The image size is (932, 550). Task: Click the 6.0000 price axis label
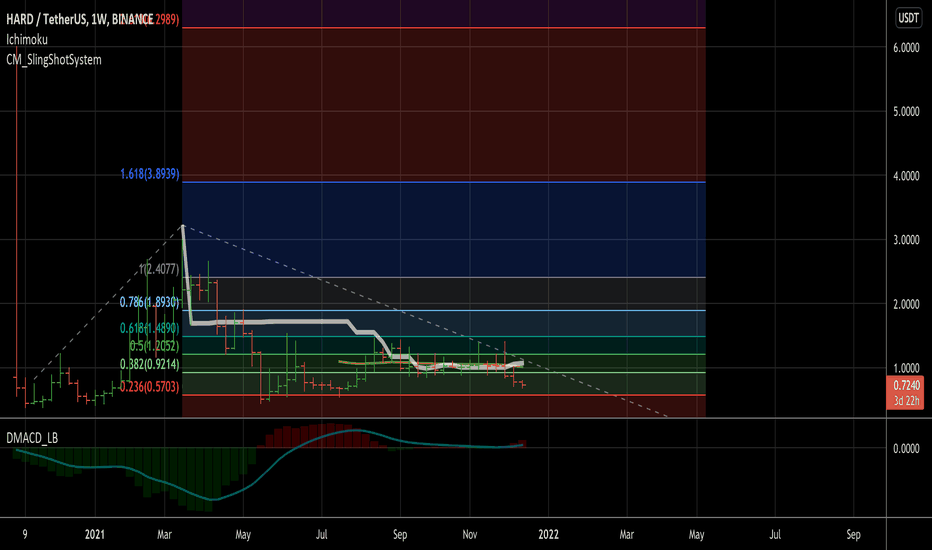click(906, 48)
